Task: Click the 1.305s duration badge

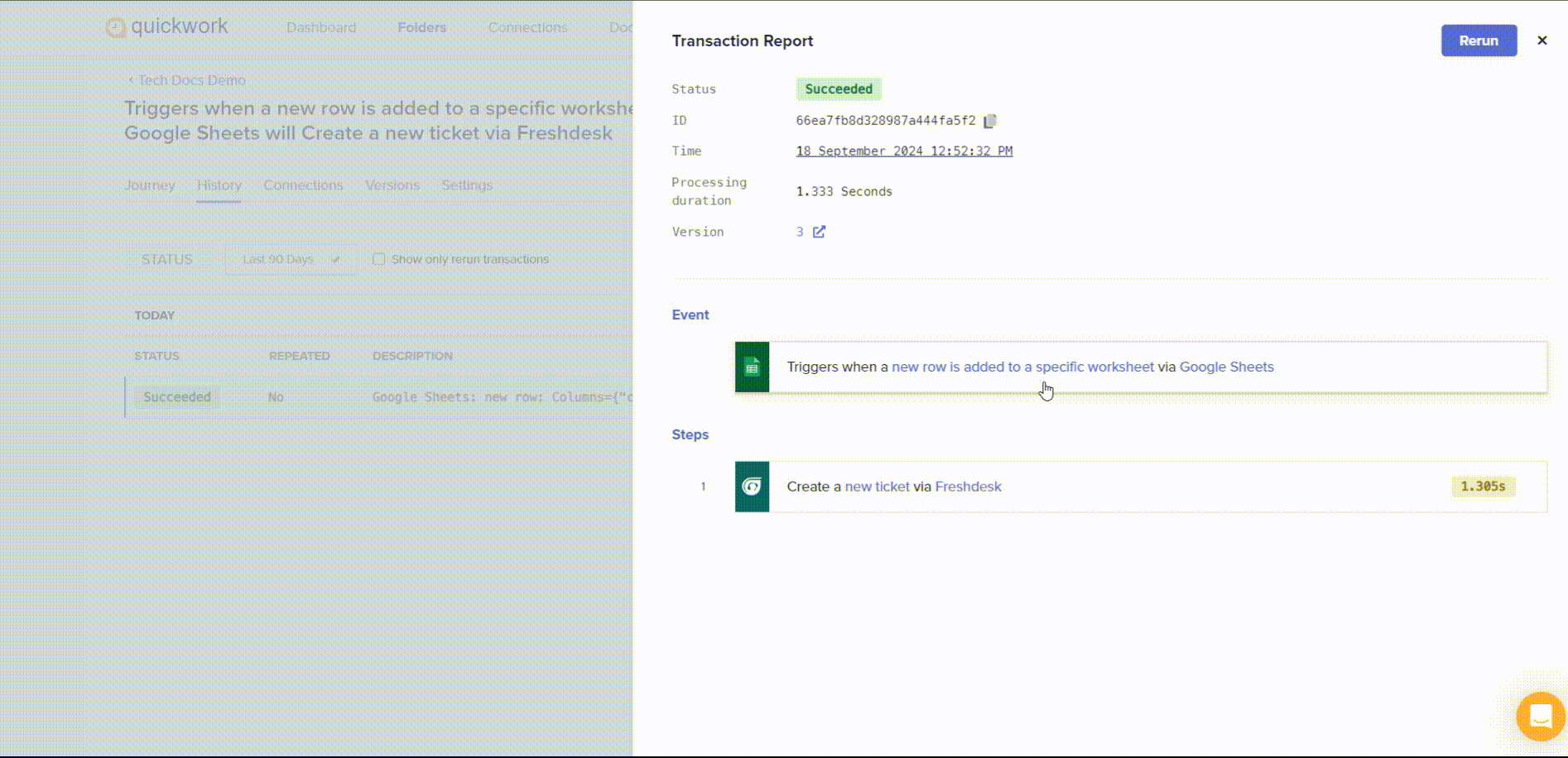Action: tap(1483, 487)
